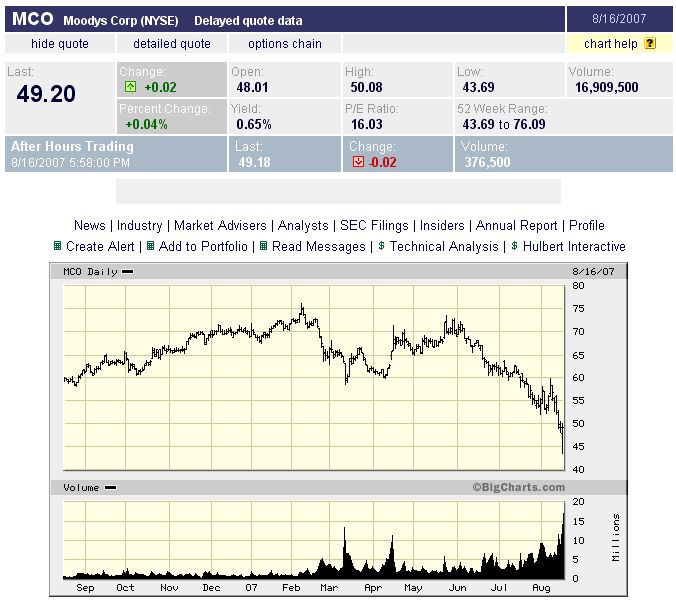Screen dimensions: 676x606
Task: Click the high price 50.08
Action: tap(366, 87)
